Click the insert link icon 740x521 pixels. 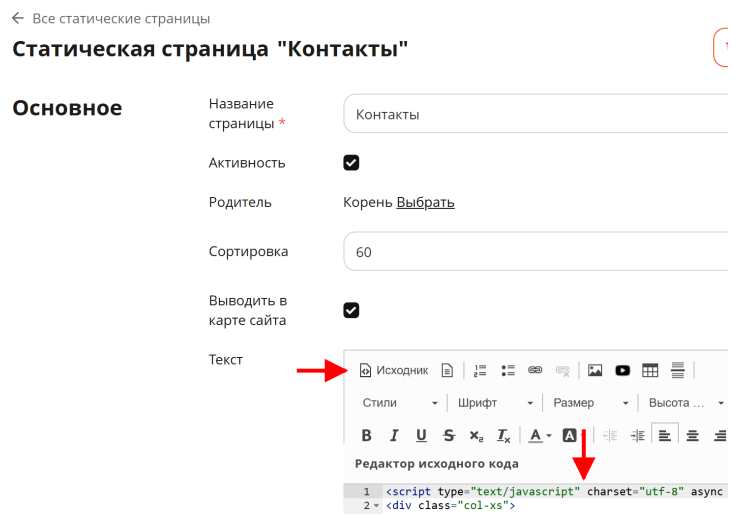click(x=535, y=370)
